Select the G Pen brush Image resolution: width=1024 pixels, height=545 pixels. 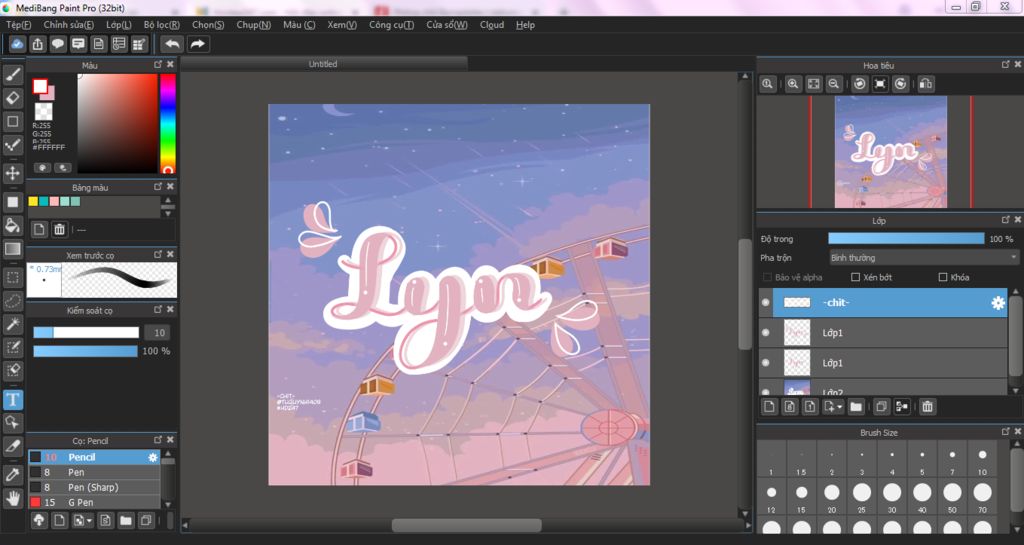tap(94, 503)
